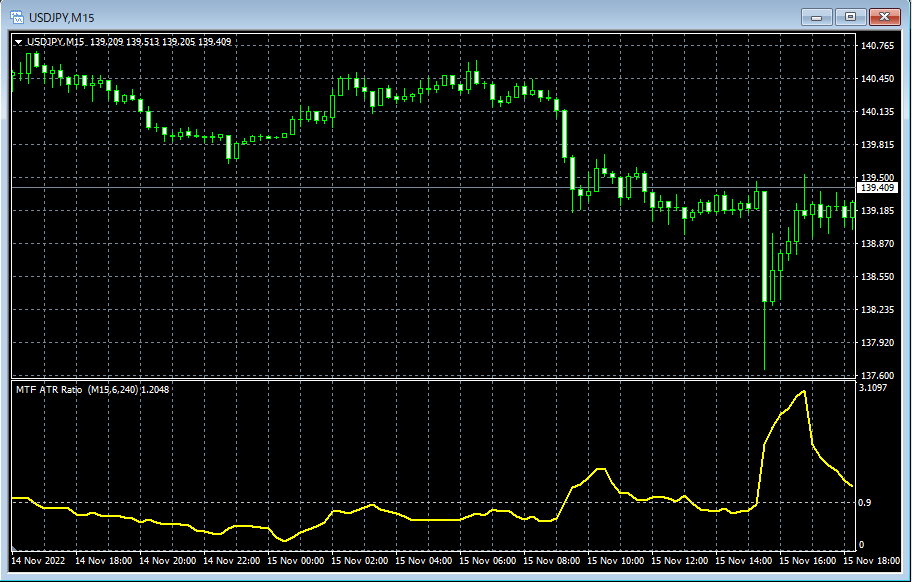Click the 15 Nov 16:00 time label

(x=808, y=560)
